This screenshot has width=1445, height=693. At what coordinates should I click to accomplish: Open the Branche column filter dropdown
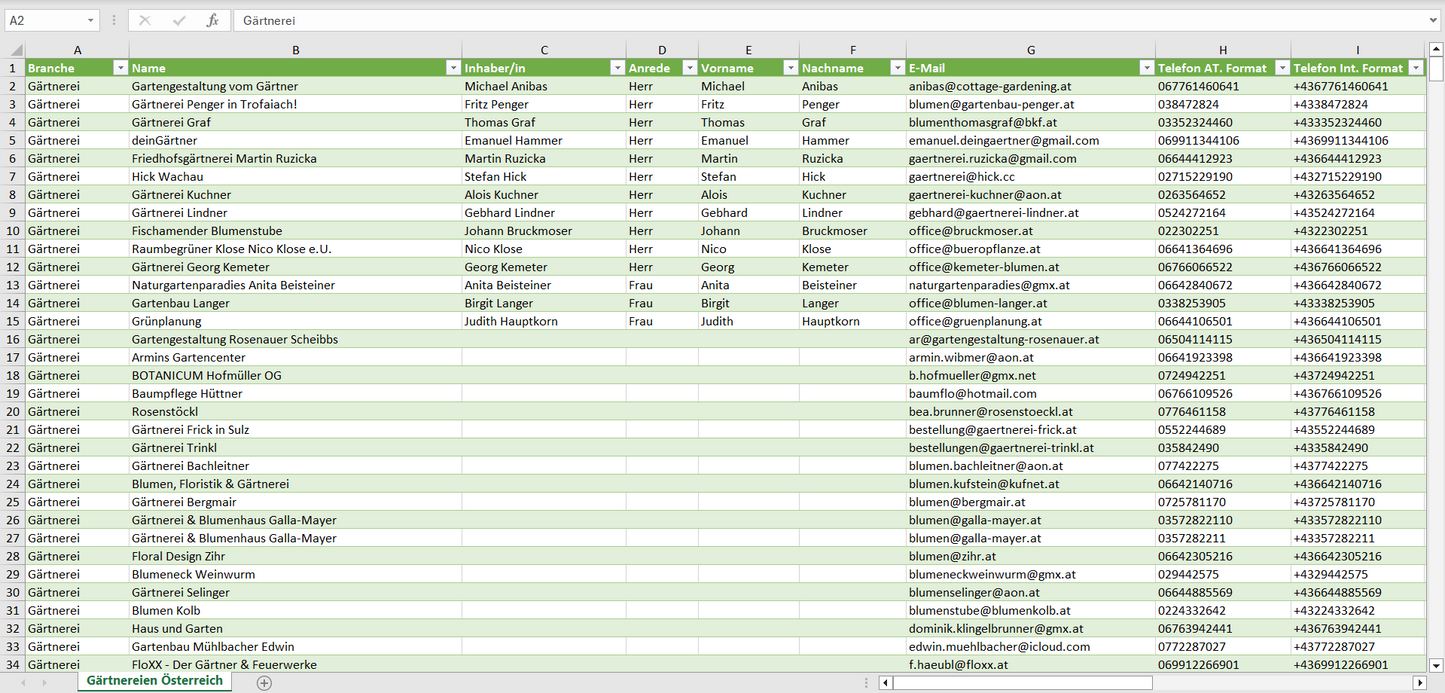click(x=120, y=68)
